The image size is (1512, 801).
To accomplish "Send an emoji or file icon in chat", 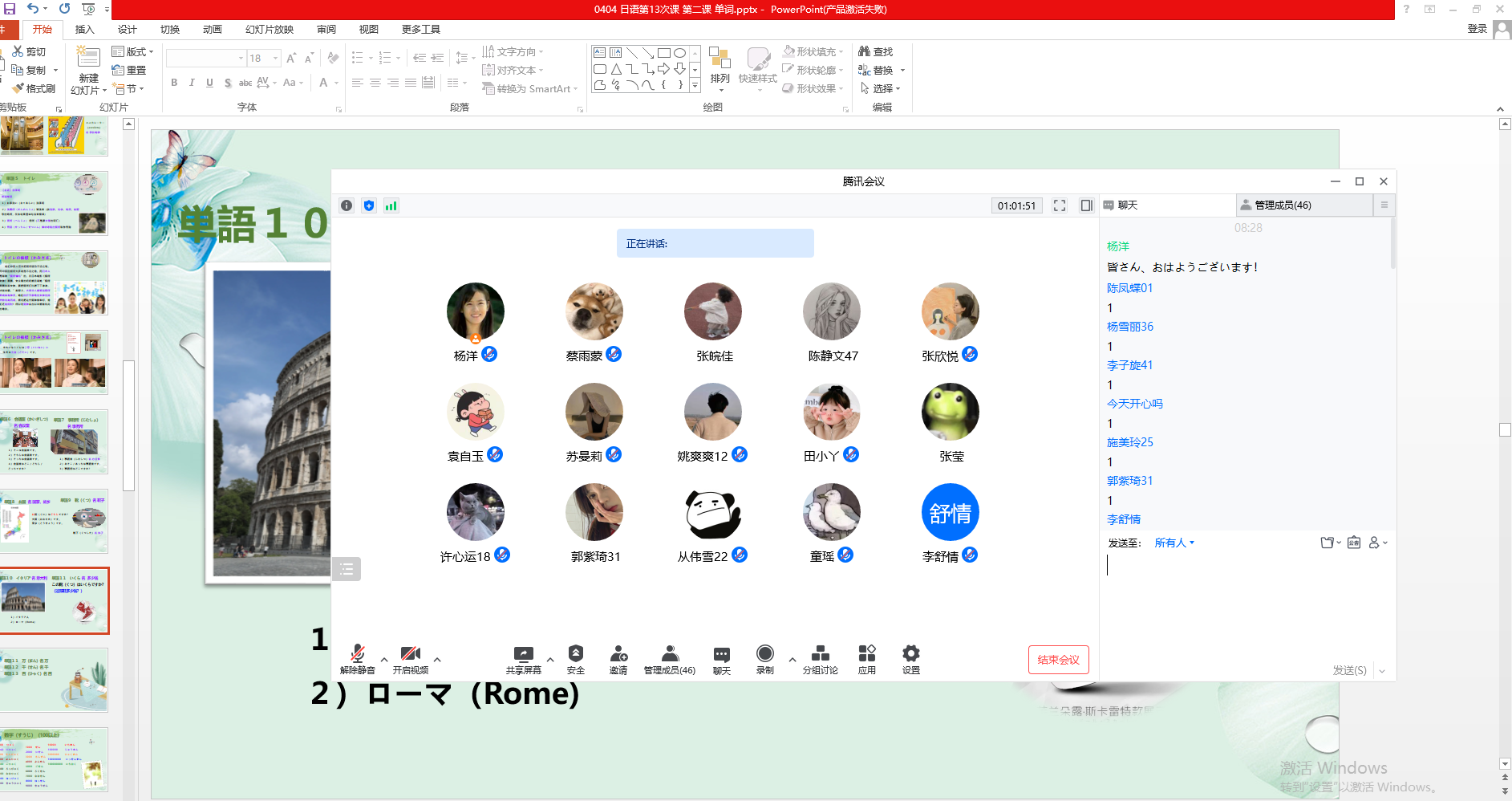I will pos(1328,543).
